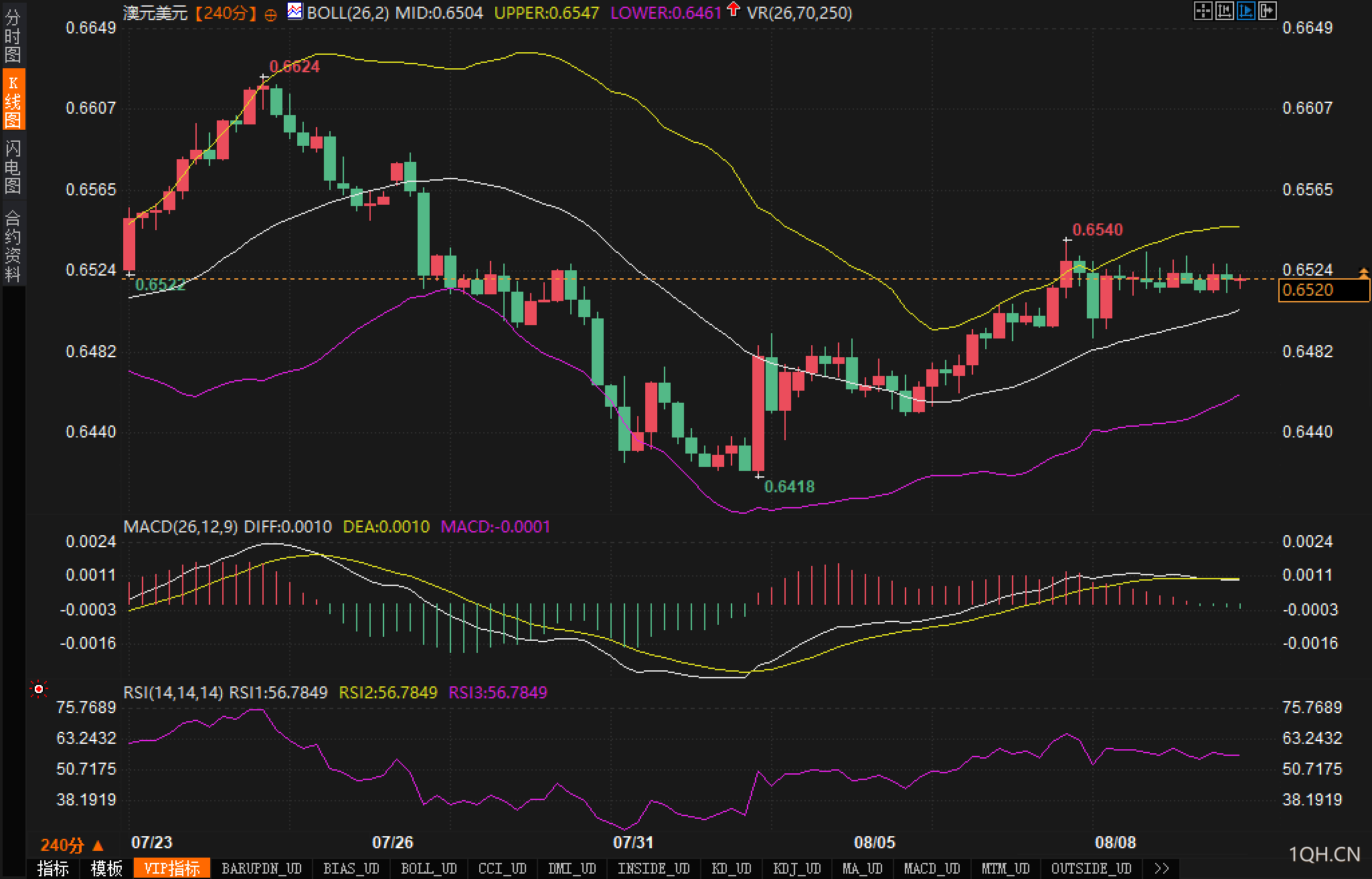Image resolution: width=1372 pixels, height=879 pixels.
Task: Open the 240分 timeframe dropdown at bottom
Action: (72, 846)
